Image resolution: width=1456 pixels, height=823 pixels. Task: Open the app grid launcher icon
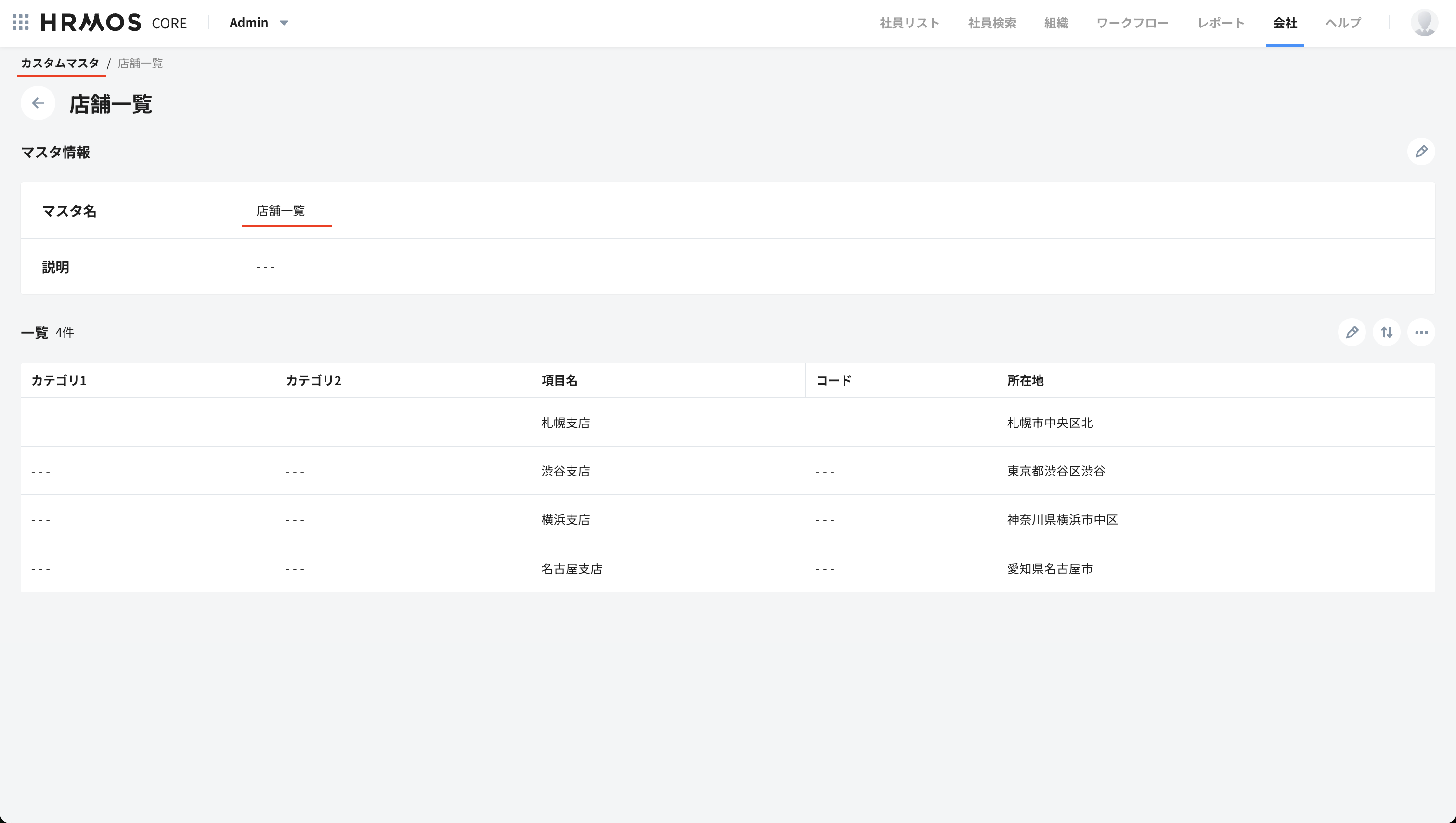(20, 23)
